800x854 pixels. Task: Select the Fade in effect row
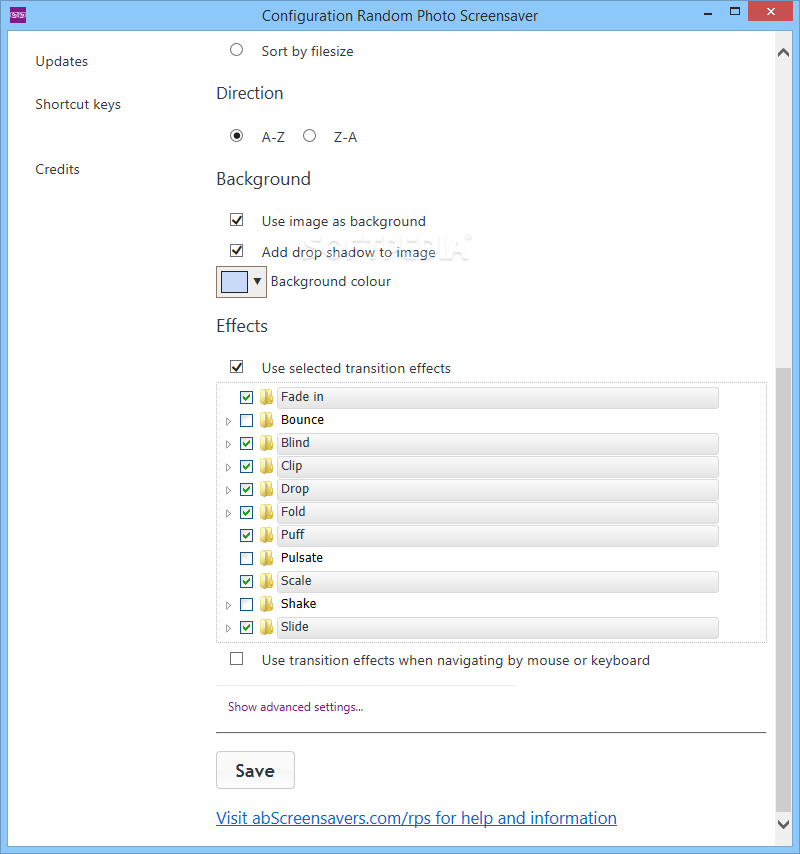pos(498,398)
